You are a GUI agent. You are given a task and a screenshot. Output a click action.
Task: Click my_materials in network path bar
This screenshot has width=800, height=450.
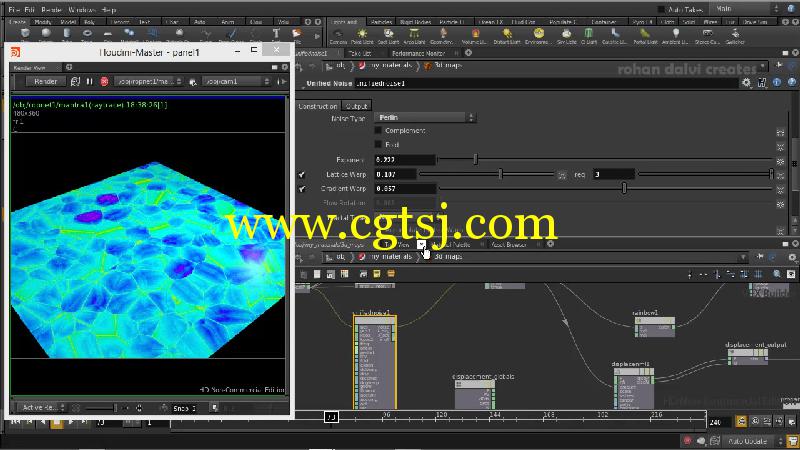[391, 257]
